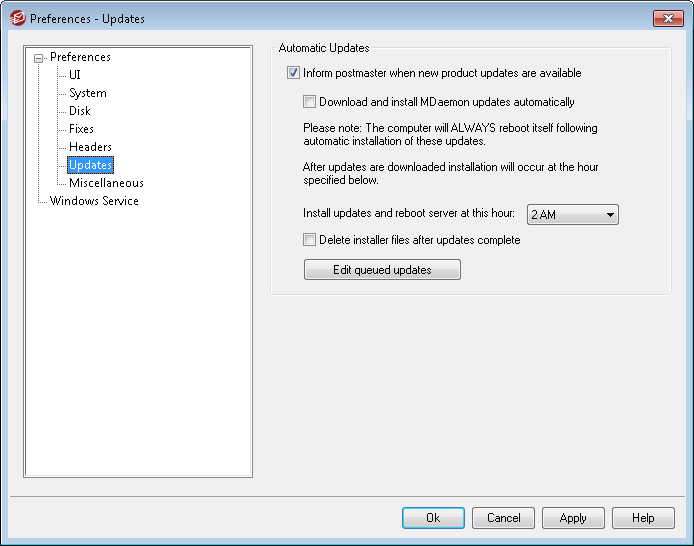Open the install hour dropdown showing 2 AM
The height and width of the screenshot is (546, 694).
572,215
